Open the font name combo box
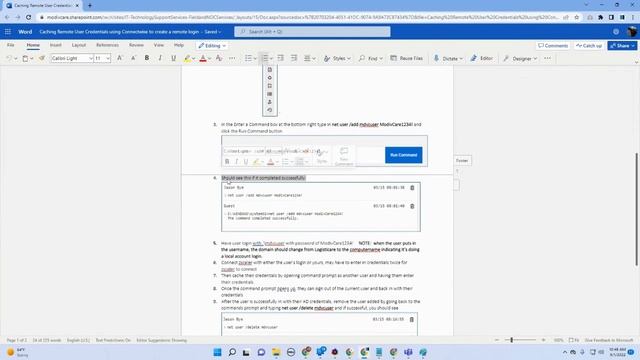This screenshot has width=640, height=360. coord(72,58)
